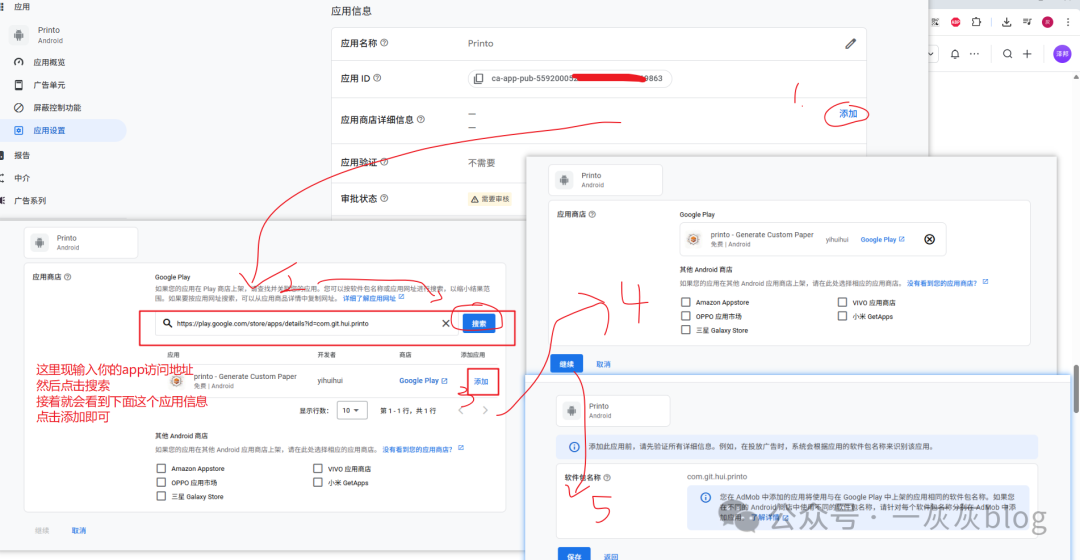Open the media control playlist icon
The height and width of the screenshot is (560, 1080).
[x=1027, y=22]
